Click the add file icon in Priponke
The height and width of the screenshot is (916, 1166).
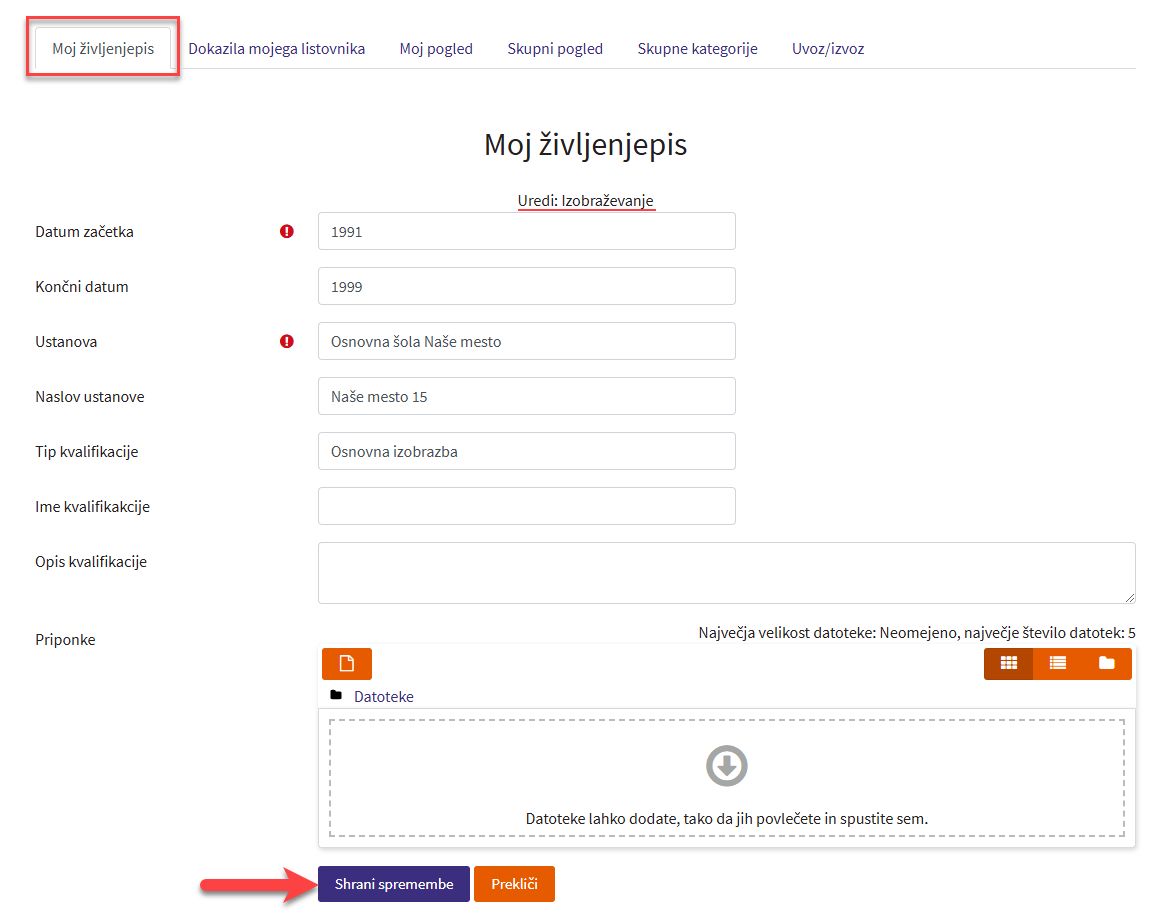click(x=346, y=664)
